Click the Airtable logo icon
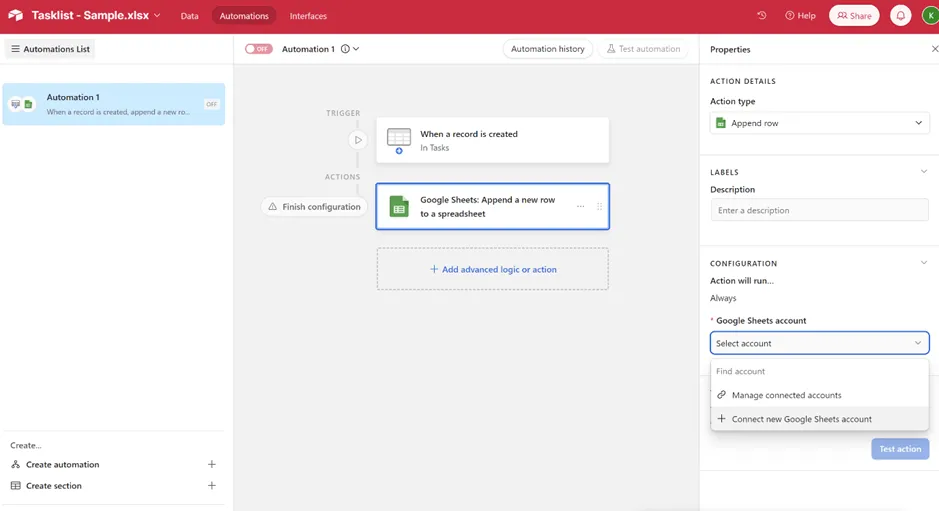This screenshot has height=511, width=939. (16, 16)
